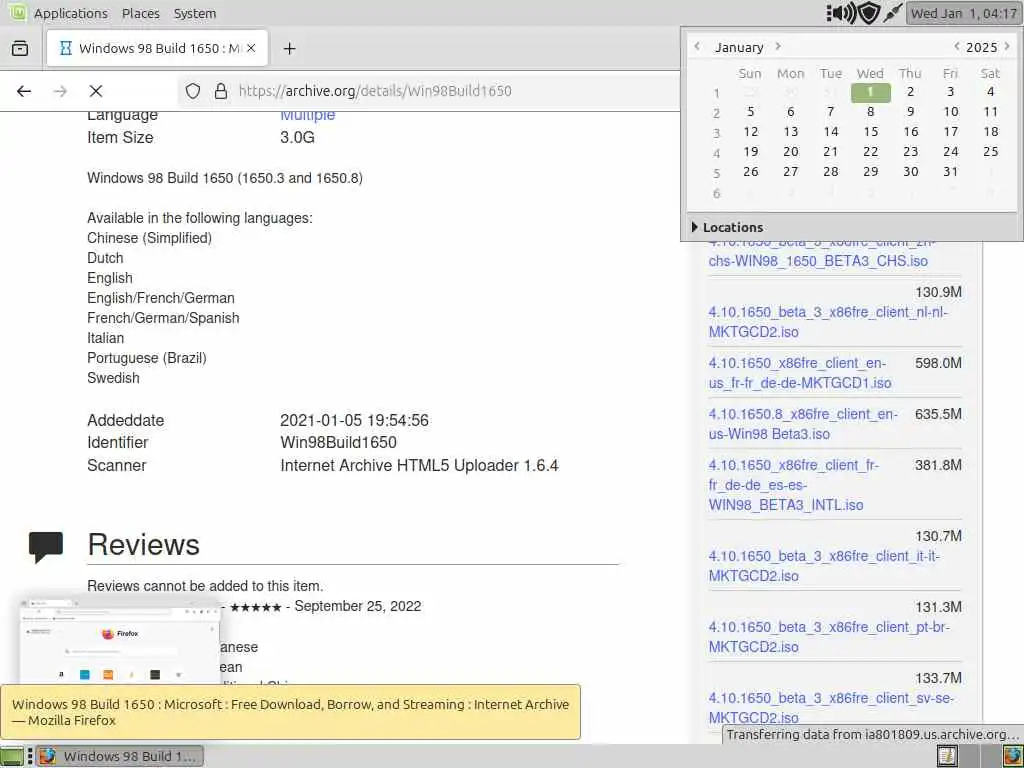Click the show desktop panel button
The width and height of the screenshot is (1024, 768).
(x=12, y=756)
